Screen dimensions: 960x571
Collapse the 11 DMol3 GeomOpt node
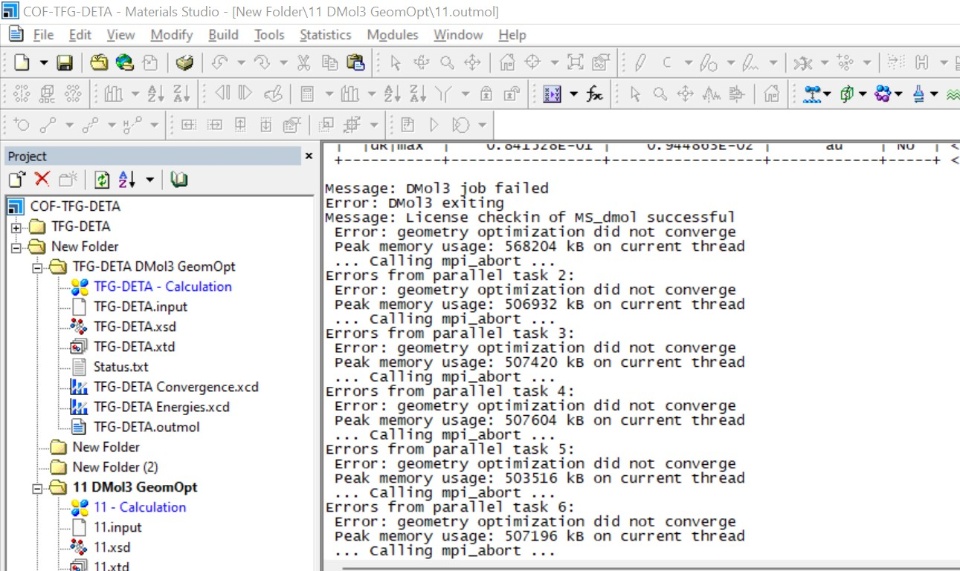37,488
